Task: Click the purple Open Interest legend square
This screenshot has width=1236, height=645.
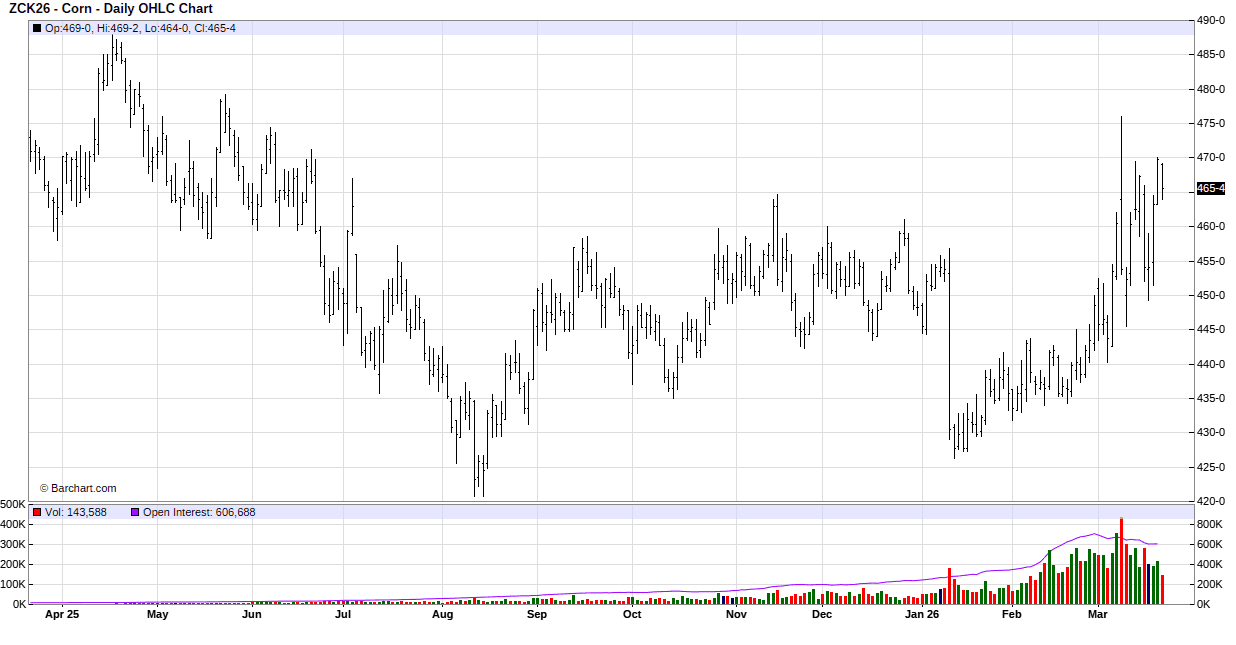Action: (135, 512)
